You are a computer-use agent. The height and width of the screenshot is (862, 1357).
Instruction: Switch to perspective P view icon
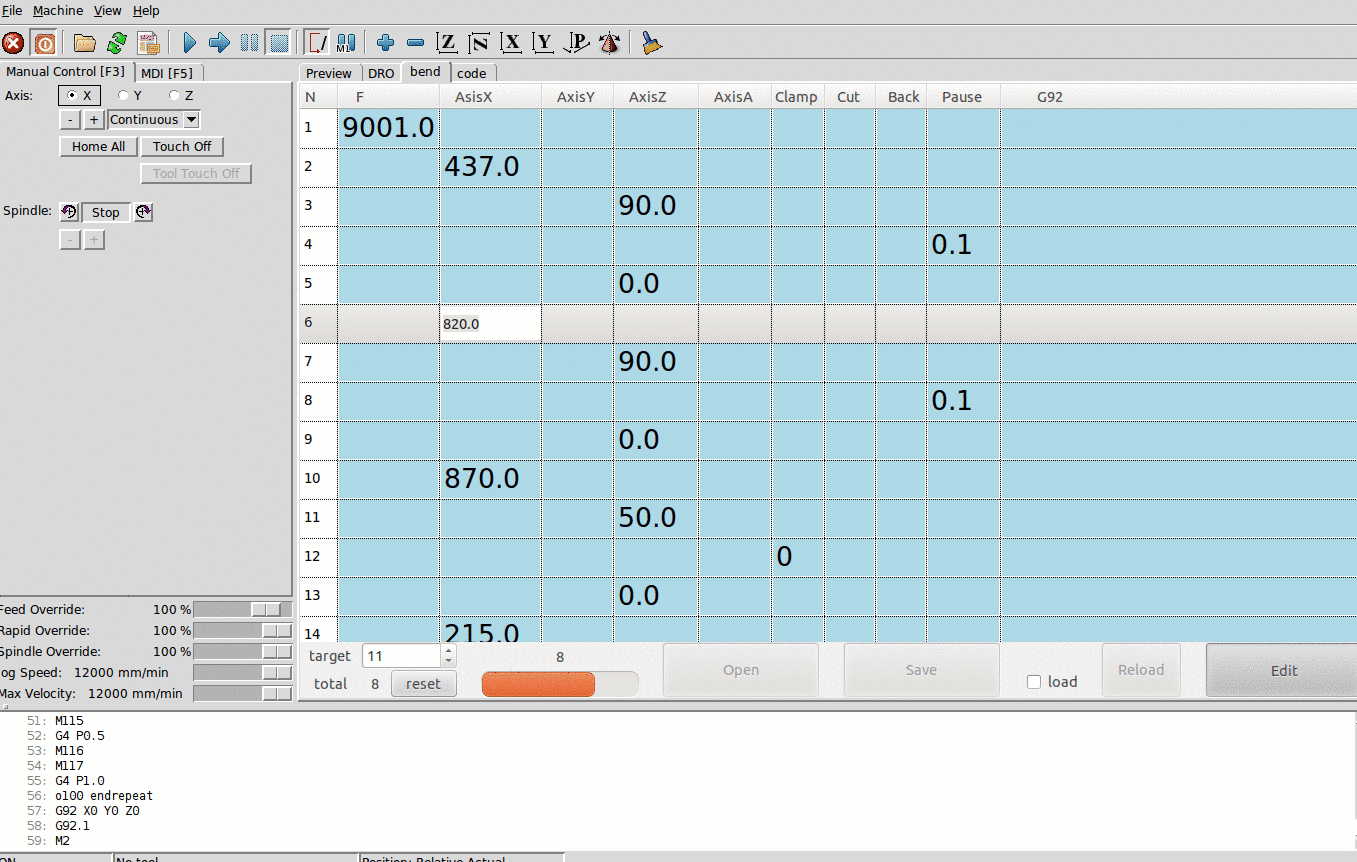(576, 43)
